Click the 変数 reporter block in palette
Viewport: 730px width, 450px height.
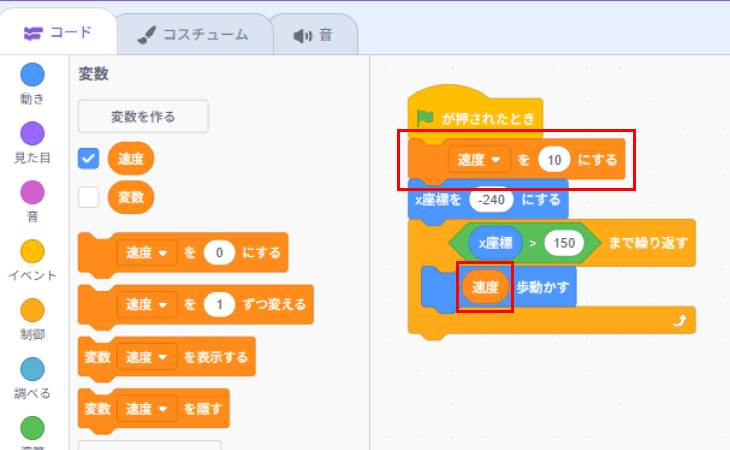131,197
